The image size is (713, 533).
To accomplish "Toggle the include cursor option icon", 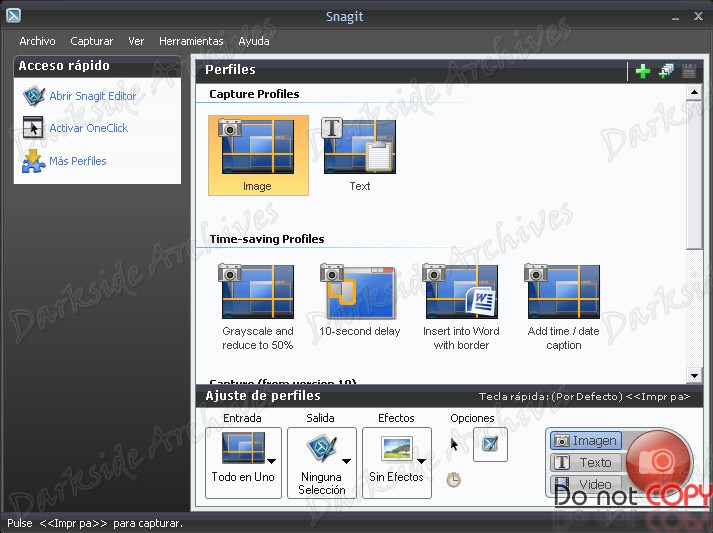I will [454, 444].
